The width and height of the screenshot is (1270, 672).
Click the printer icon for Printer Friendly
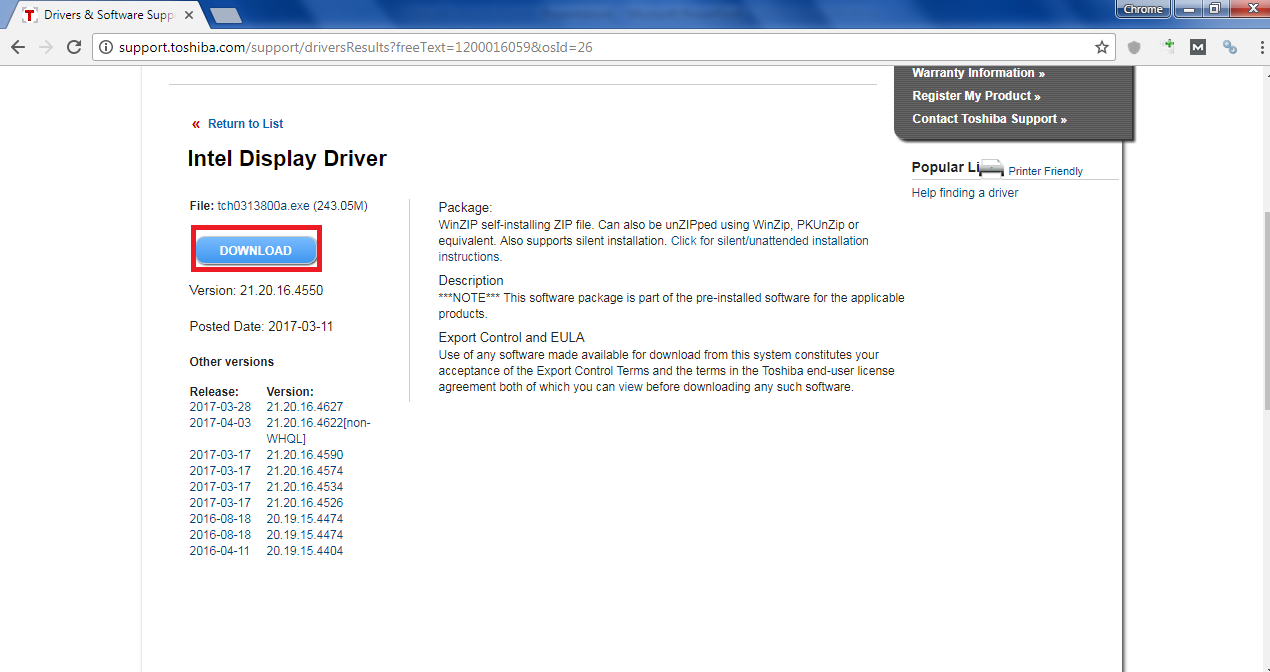991,168
